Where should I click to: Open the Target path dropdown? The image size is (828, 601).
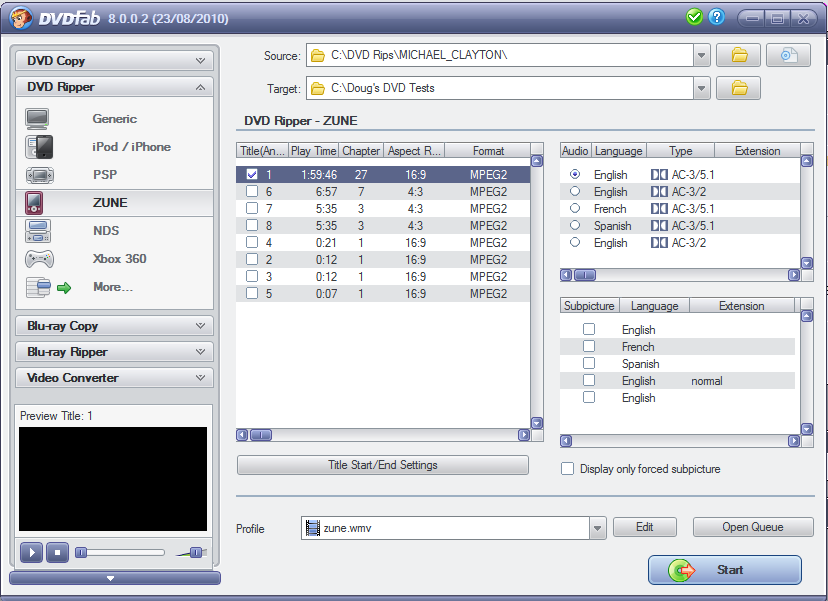point(701,88)
